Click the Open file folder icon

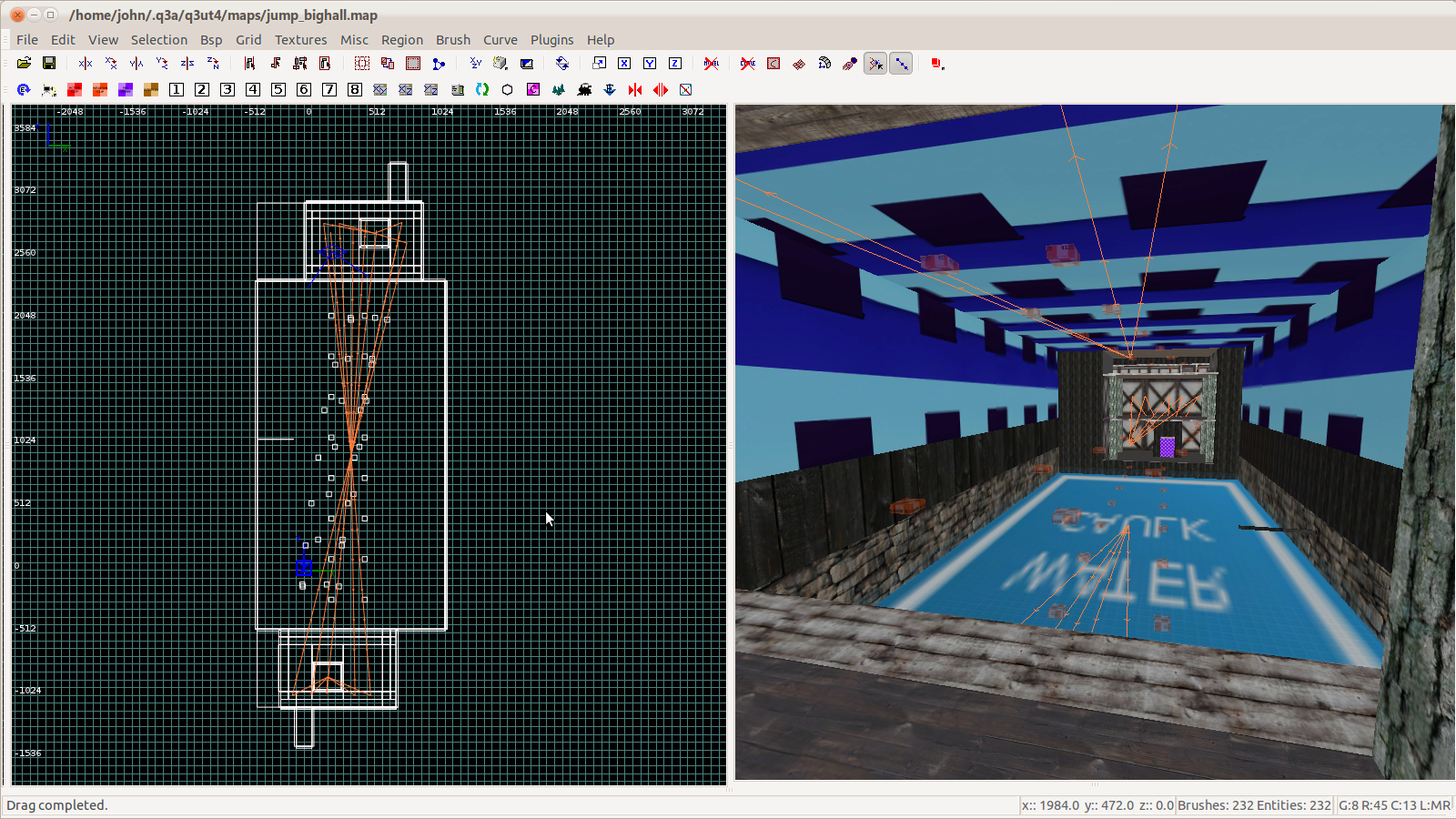tap(24, 64)
